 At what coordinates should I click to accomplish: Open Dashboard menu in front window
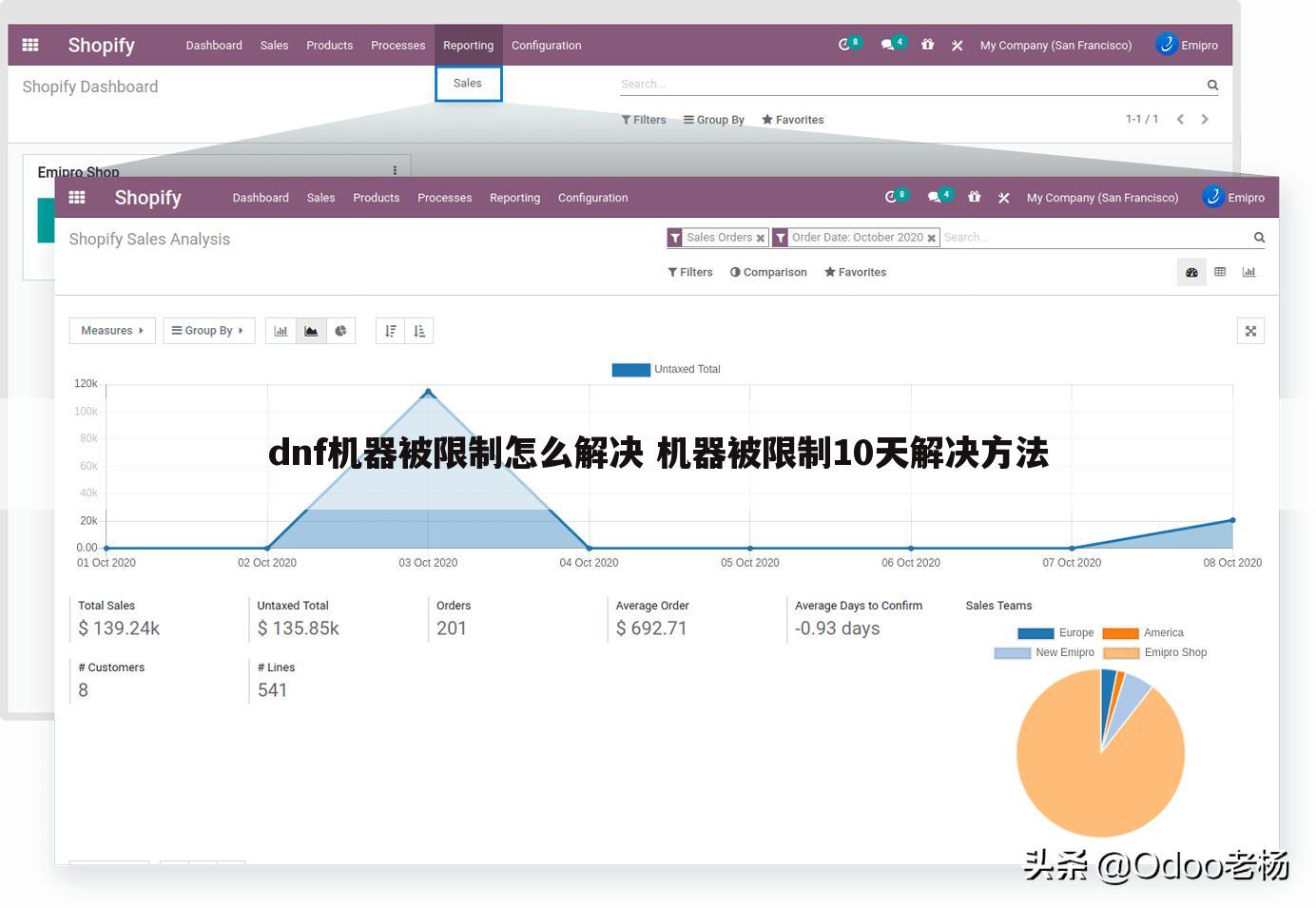tap(261, 198)
